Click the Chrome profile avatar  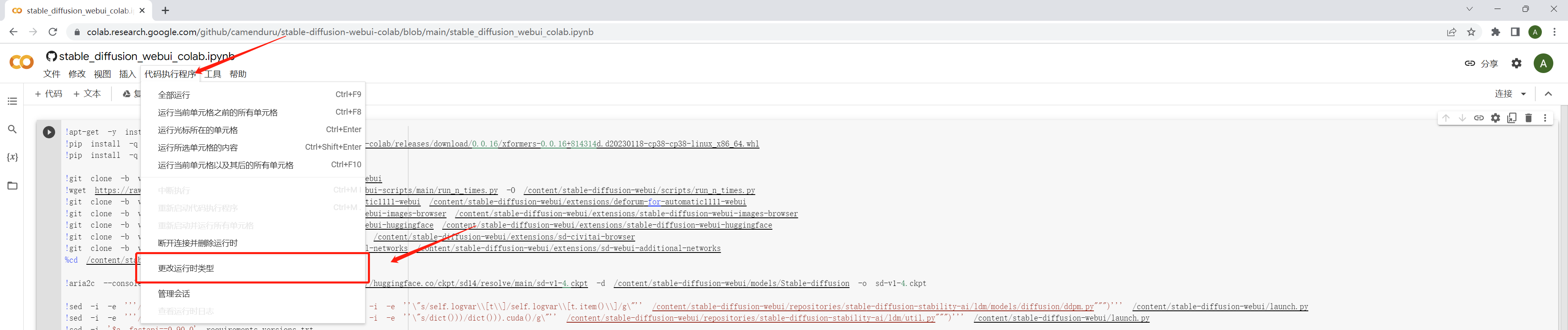pos(1535,31)
